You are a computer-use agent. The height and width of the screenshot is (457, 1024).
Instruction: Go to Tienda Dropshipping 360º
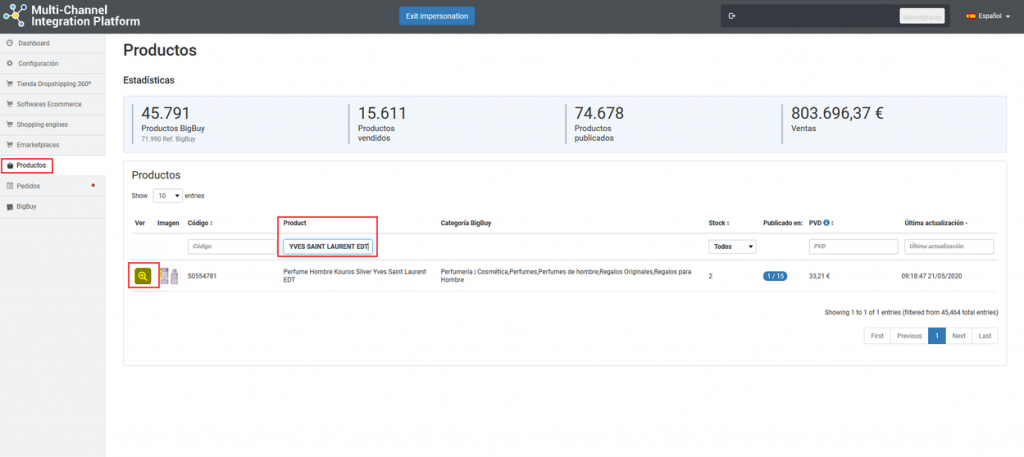point(55,84)
